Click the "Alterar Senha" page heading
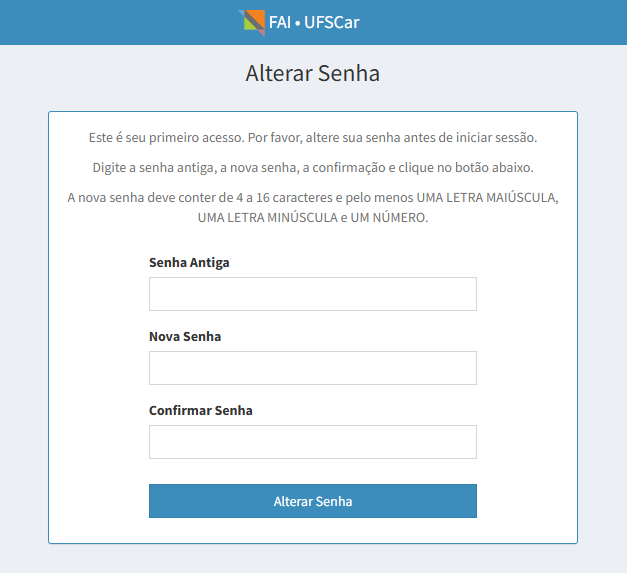The height and width of the screenshot is (573, 627). 313,74
